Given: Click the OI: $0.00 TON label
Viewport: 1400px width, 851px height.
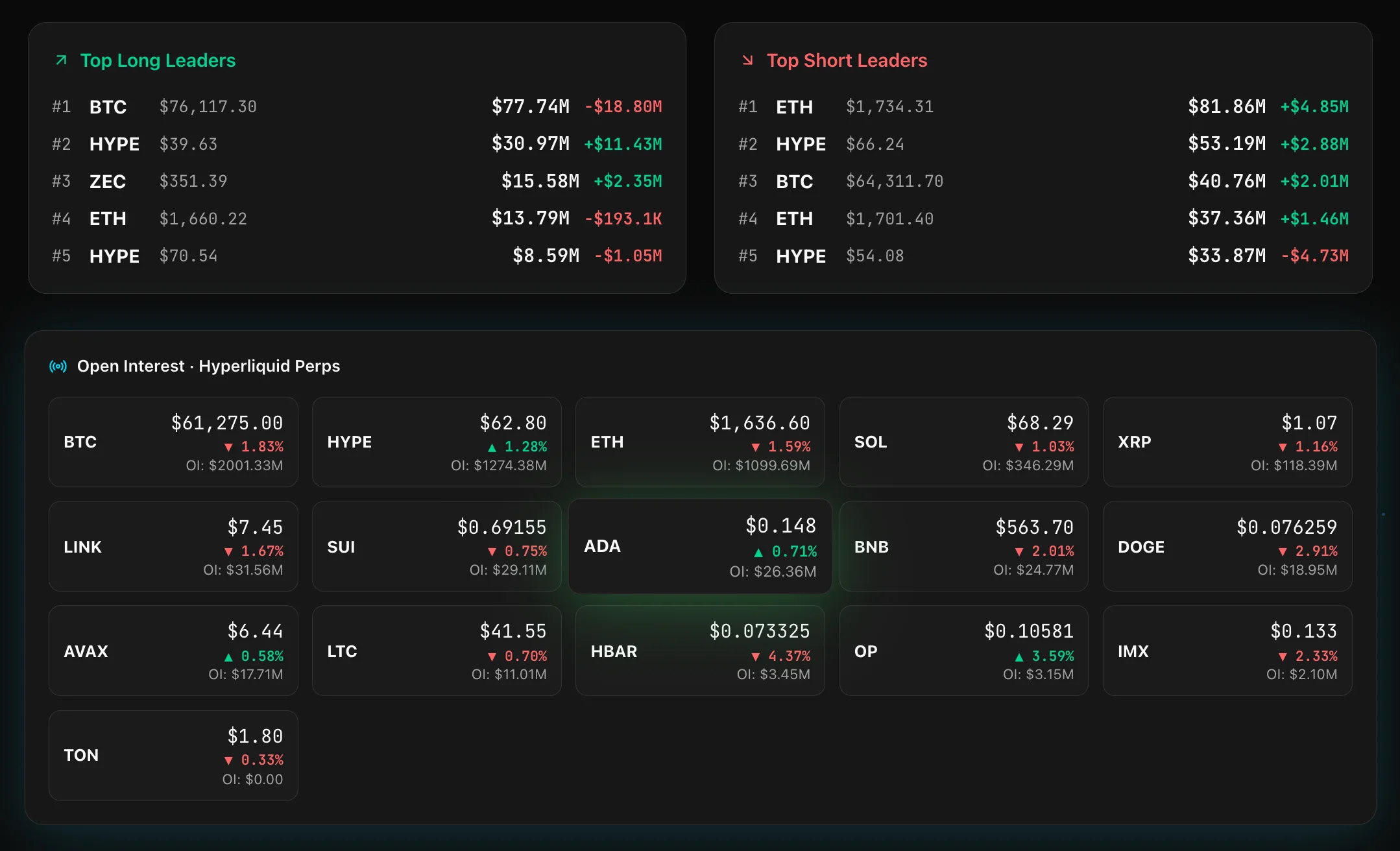Looking at the screenshot, I should point(252,780).
